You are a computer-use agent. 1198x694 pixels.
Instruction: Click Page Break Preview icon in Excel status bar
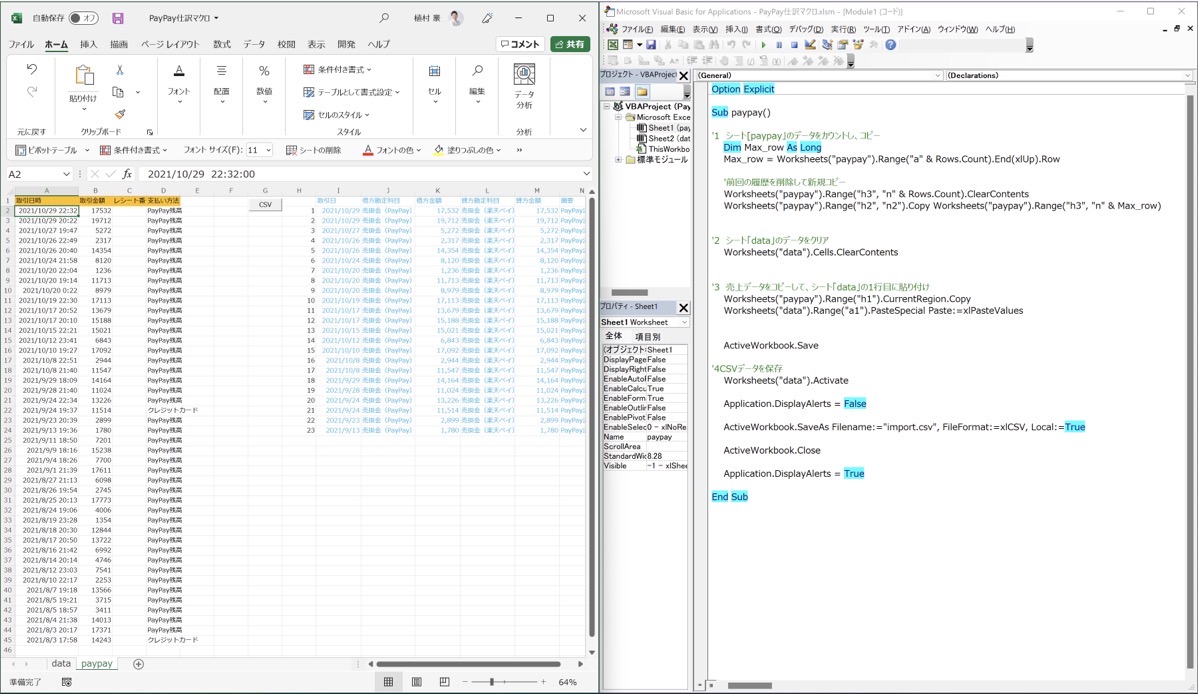coord(445,682)
